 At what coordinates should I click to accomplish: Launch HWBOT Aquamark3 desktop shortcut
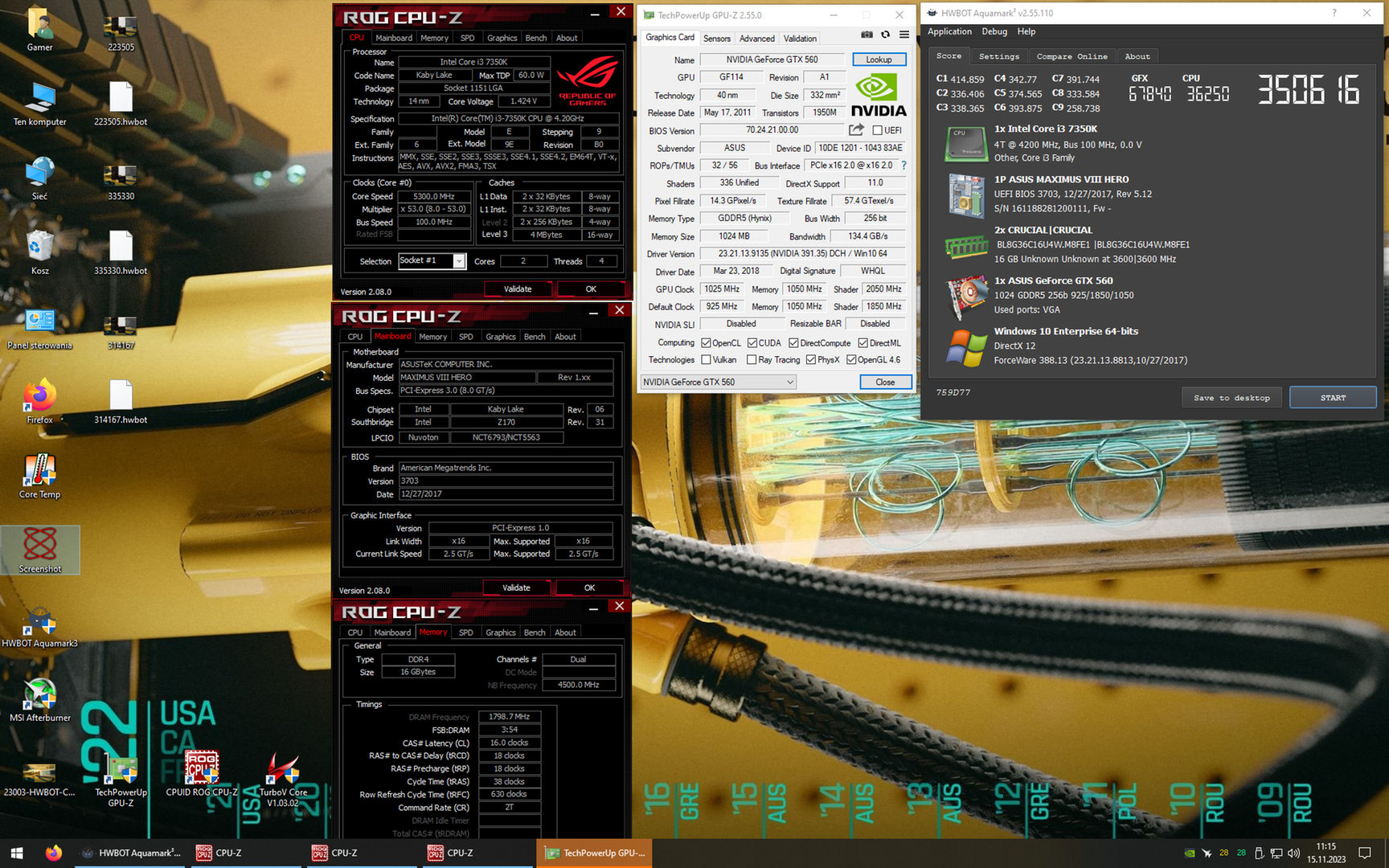tap(40, 627)
